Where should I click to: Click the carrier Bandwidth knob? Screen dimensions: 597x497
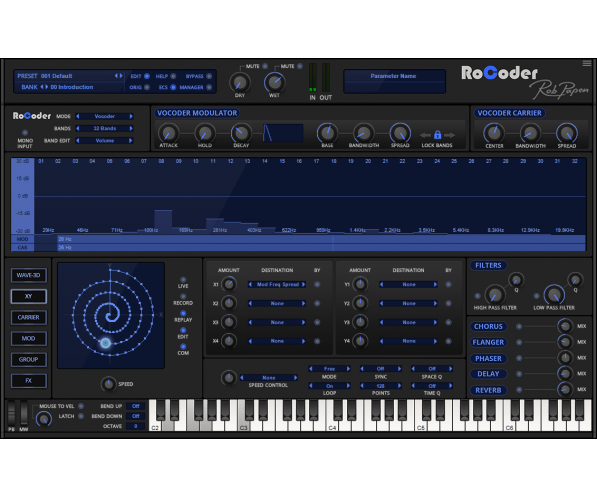(530, 133)
